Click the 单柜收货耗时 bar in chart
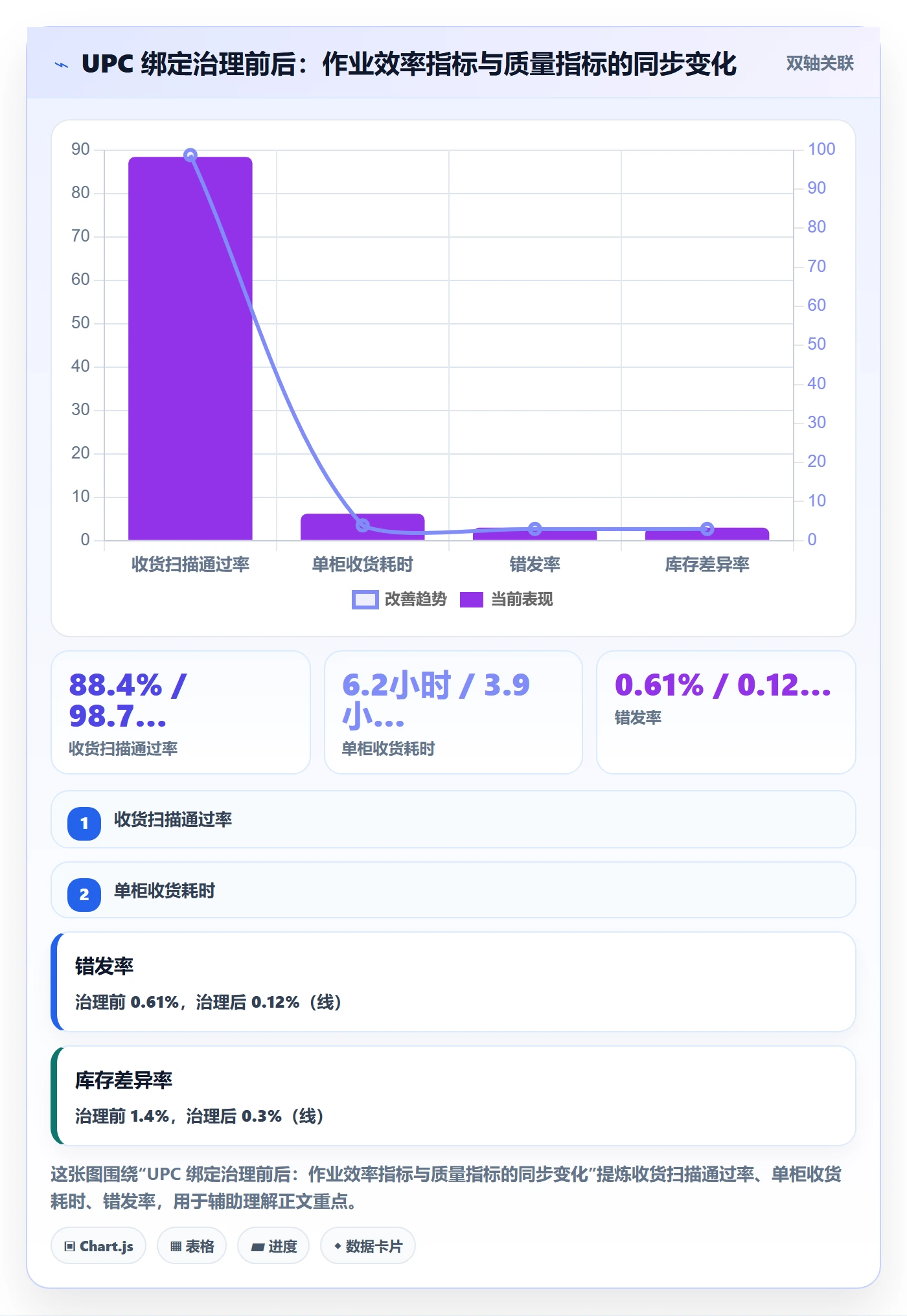Viewport: 907px width, 1316px height. (x=363, y=527)
